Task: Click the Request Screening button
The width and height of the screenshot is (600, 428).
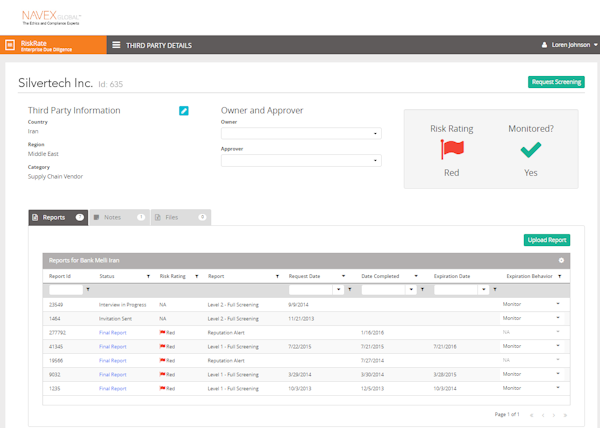Action: [x=556, y=82]
